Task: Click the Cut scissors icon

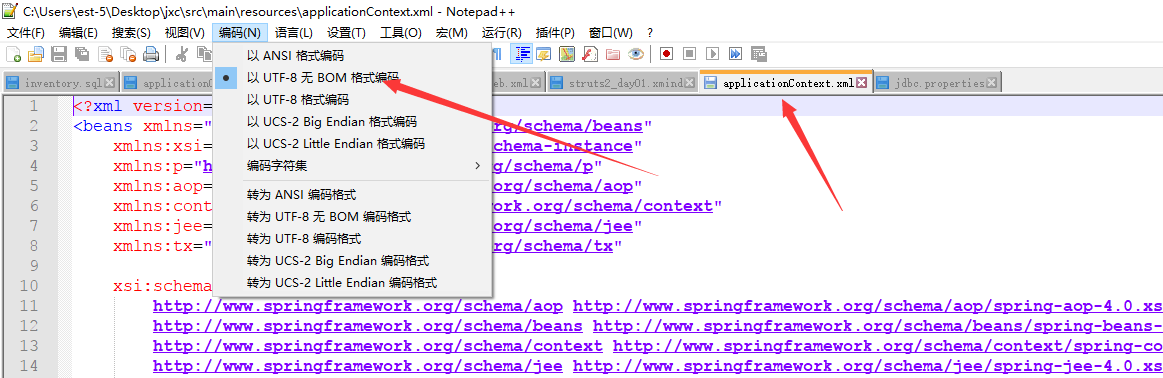Action: (181, 53)
